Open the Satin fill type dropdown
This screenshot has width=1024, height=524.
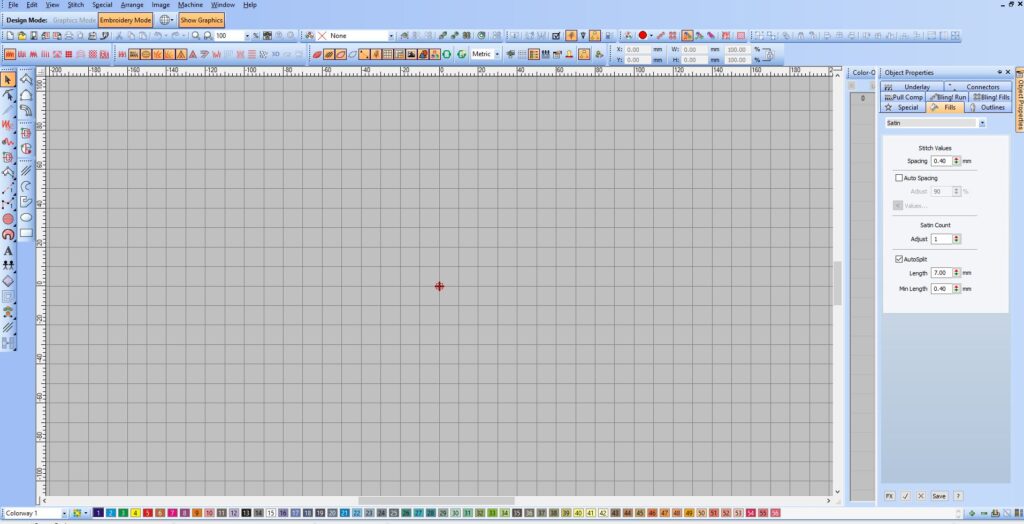(x=982, y=123)
